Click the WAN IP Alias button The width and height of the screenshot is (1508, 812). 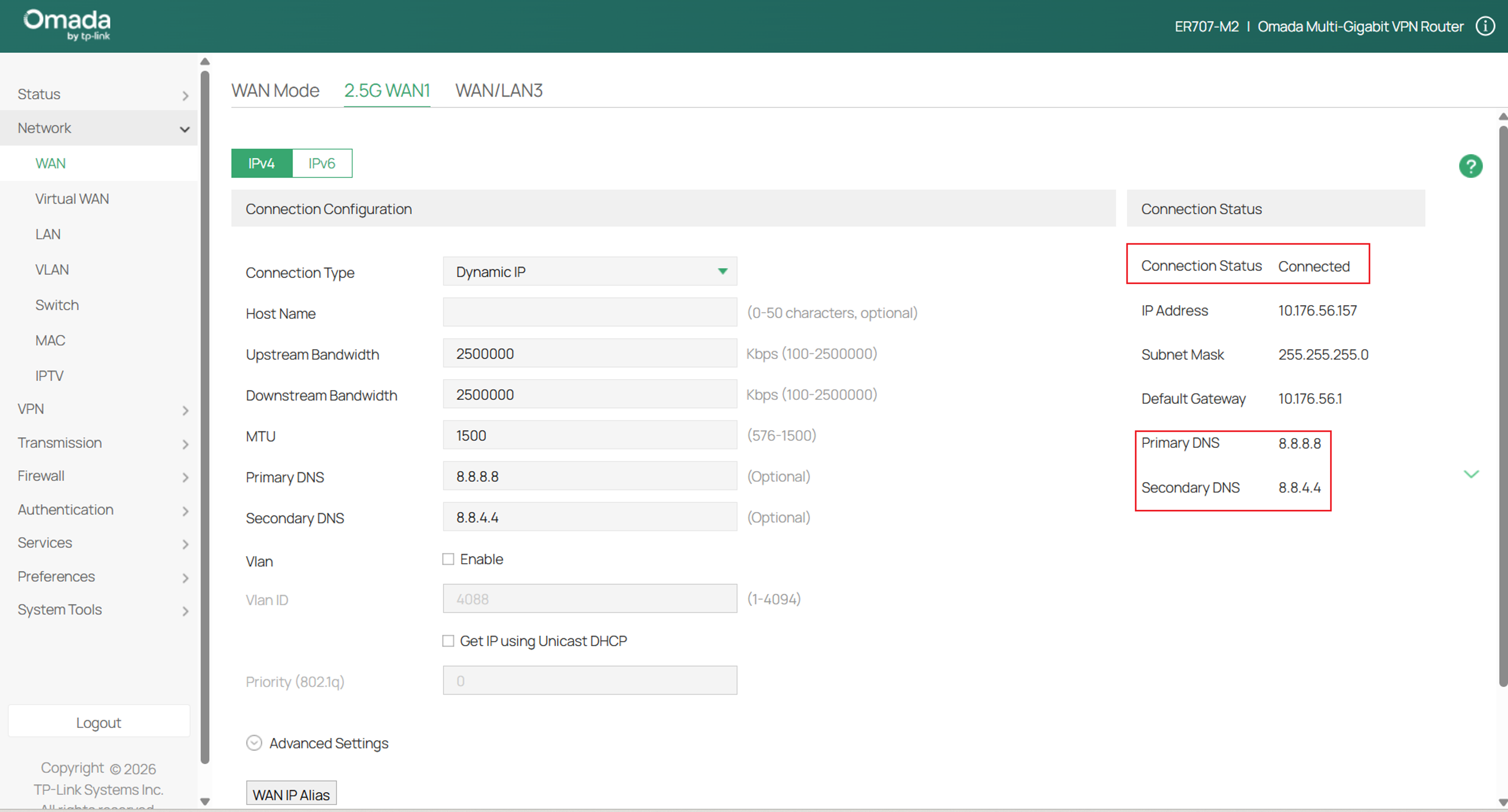(x=291, y=794)
